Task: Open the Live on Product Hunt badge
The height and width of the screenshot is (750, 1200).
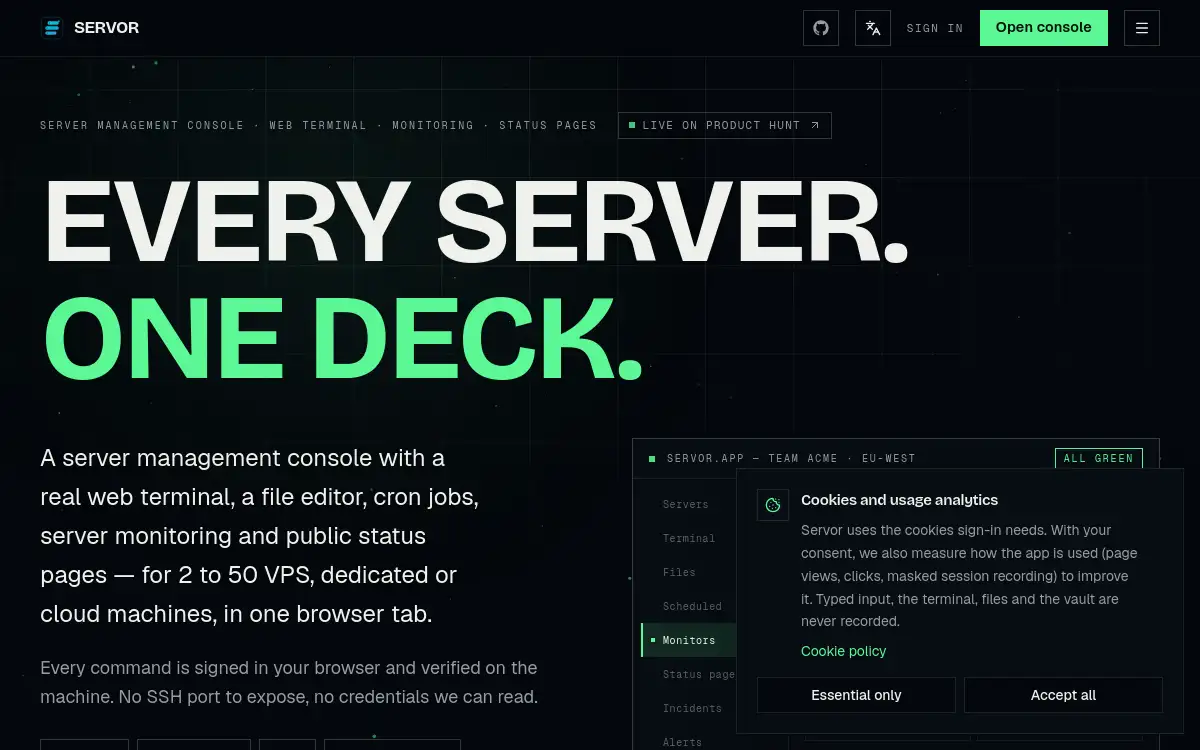Action: coord(725,125)
